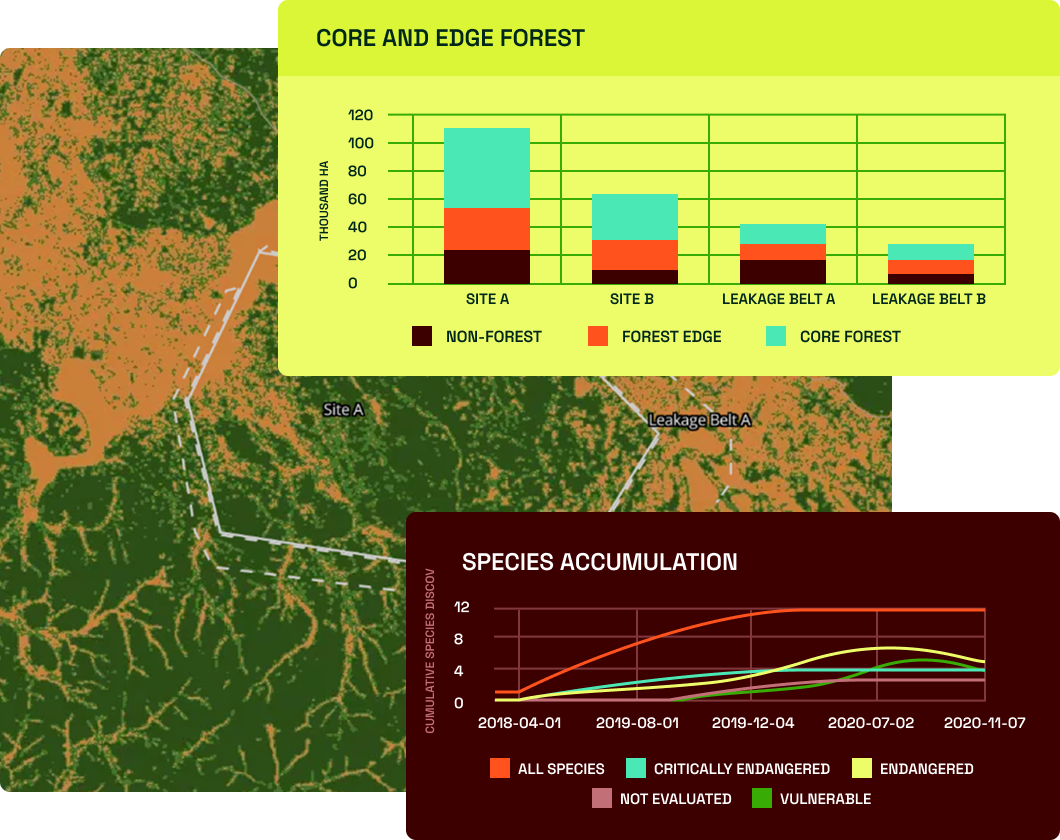Click the 12 value on species chart axis
The height and width of the screenshot is (840, 1060).
click(462, 608)
